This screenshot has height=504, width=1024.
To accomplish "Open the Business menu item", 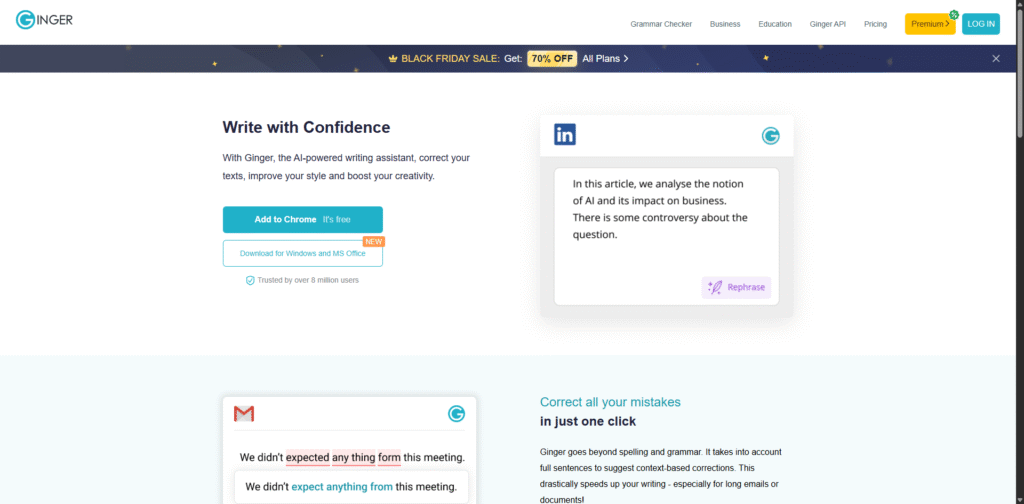I will [x=725, y=24].
